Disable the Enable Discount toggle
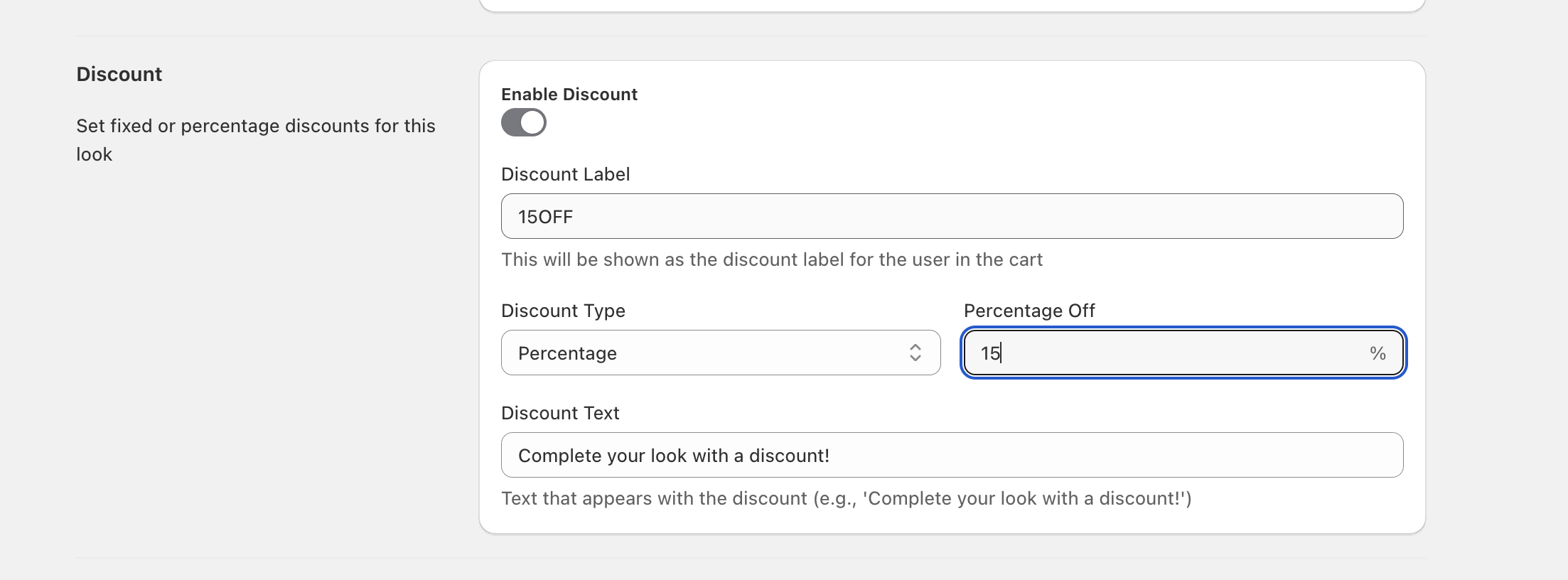 pos(524,122)
